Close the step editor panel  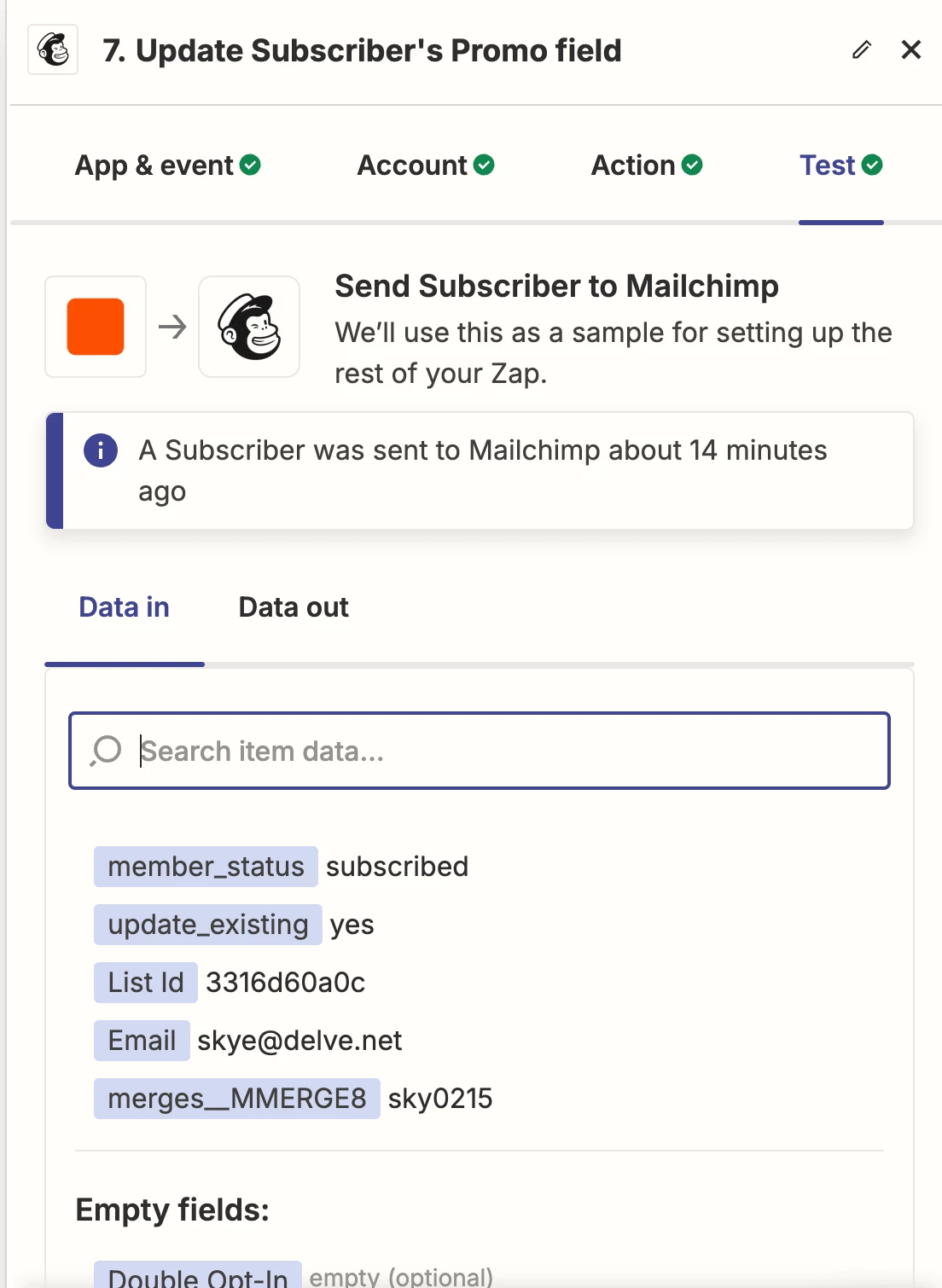coord(910,50)
